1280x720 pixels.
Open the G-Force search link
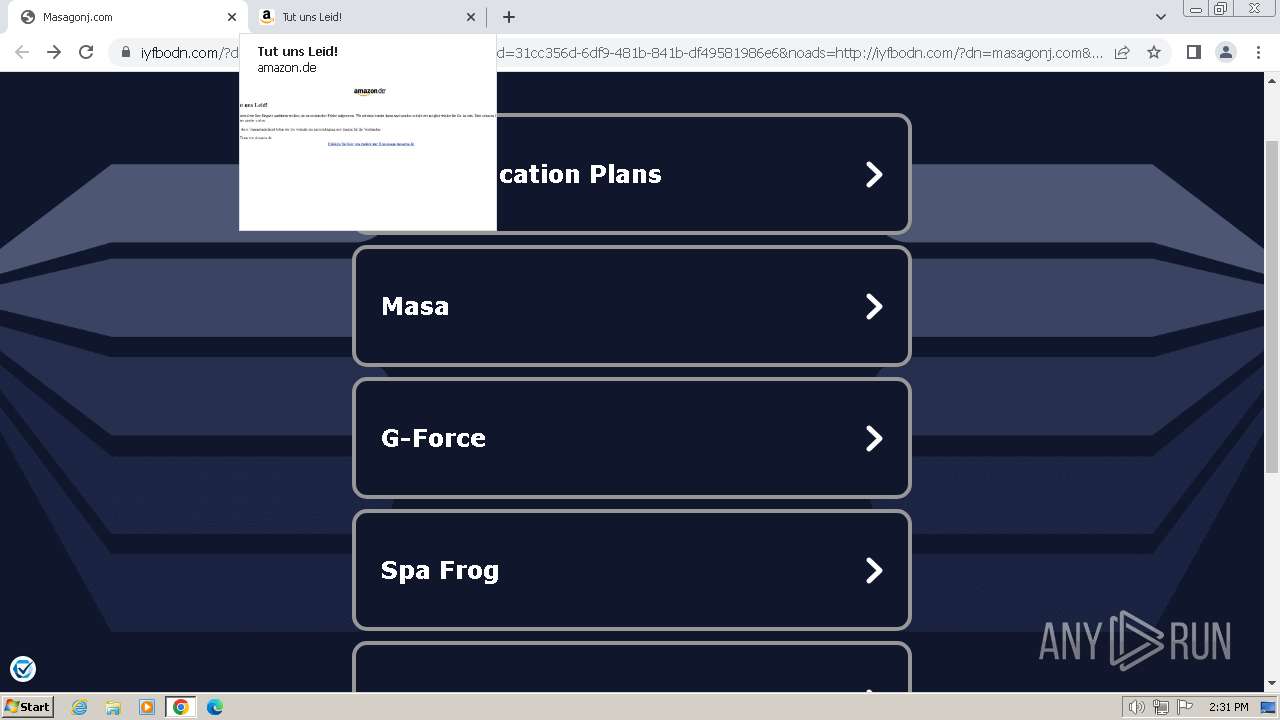pos(632,438)
